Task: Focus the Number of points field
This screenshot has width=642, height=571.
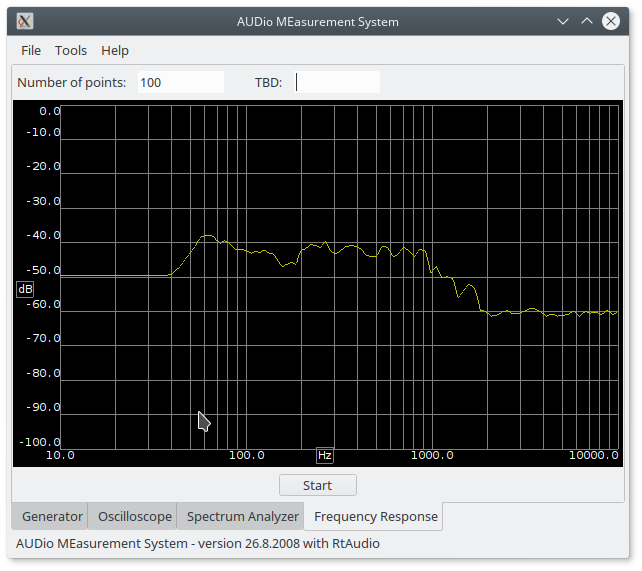Action: [179, 82]
